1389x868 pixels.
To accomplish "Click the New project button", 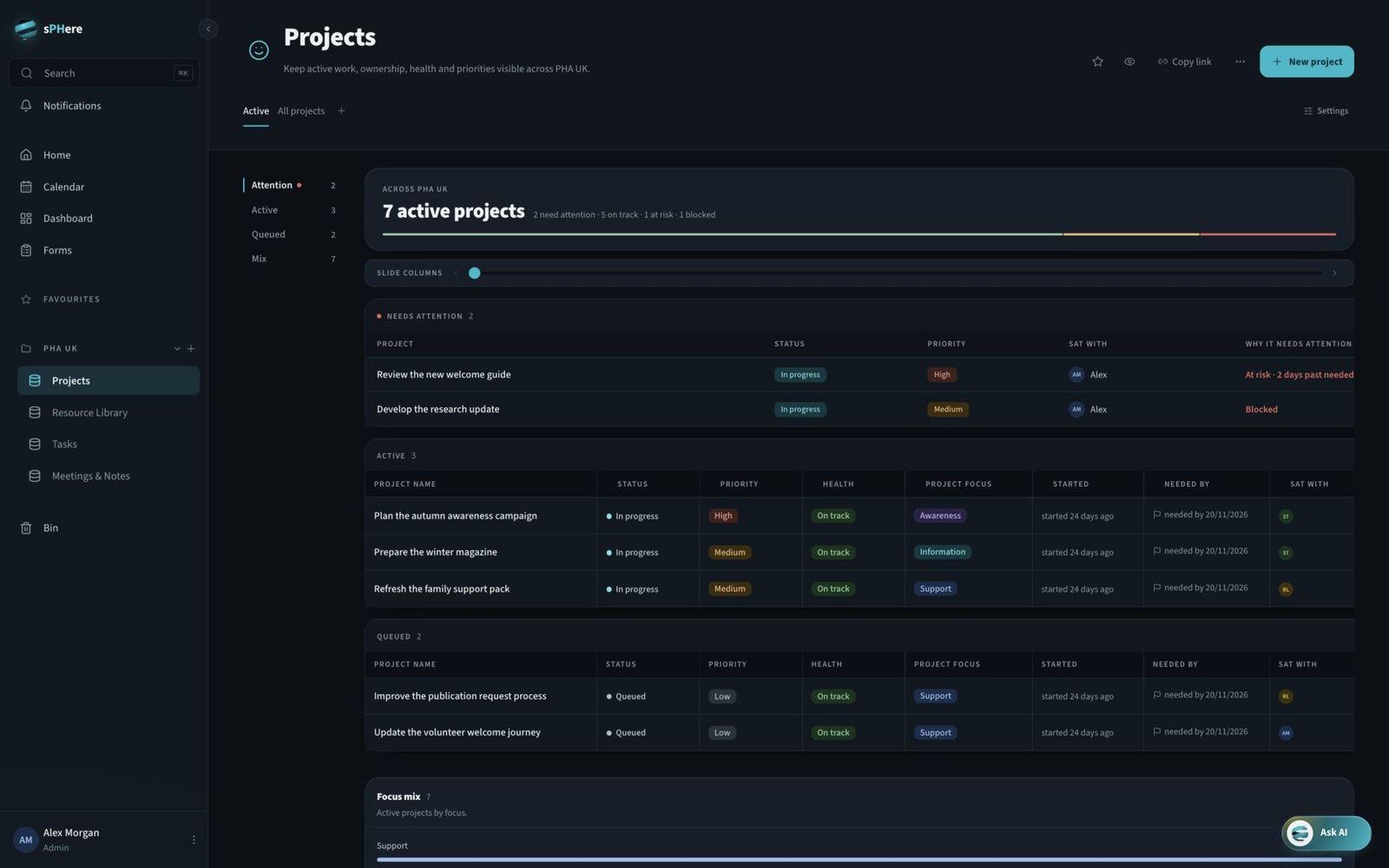I will (1307, 62).
